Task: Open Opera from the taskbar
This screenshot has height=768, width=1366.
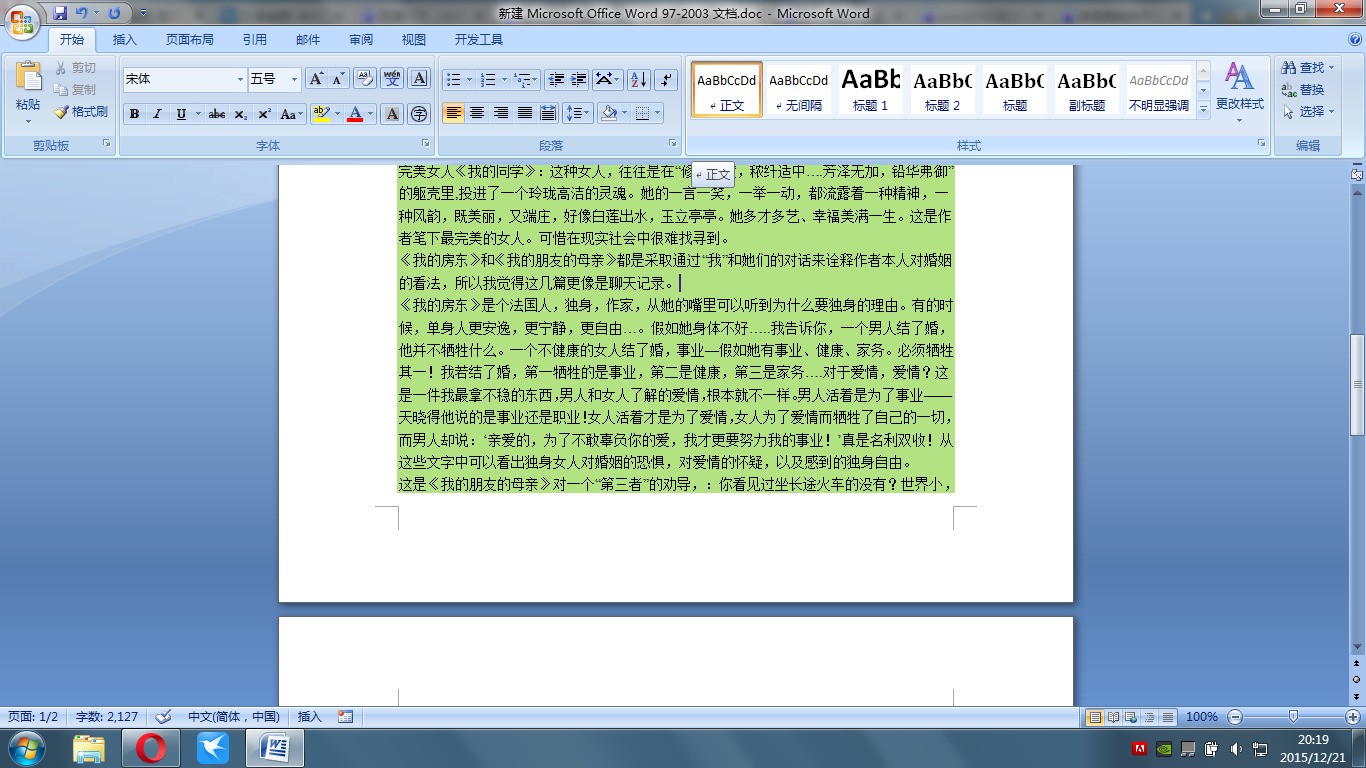Action: 150,748
